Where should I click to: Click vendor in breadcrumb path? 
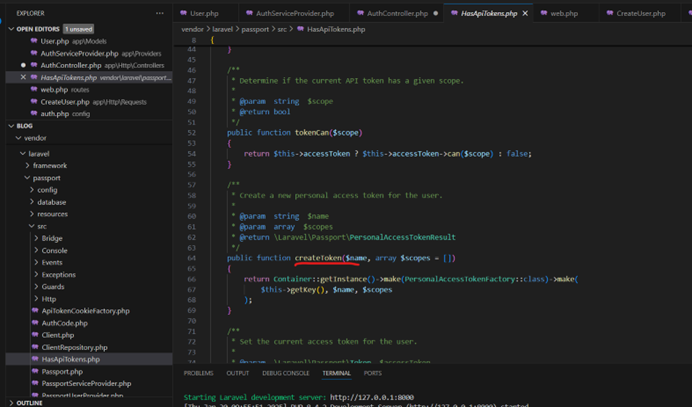pos(192,29)
